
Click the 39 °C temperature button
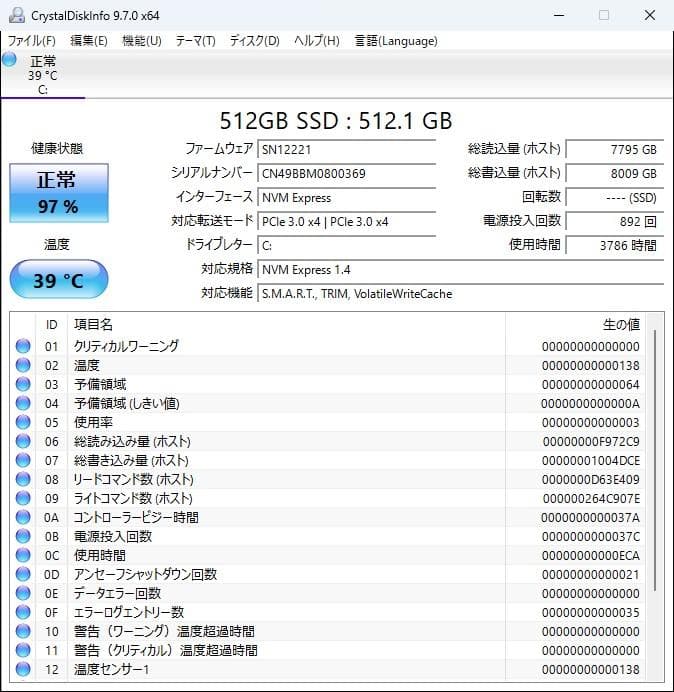pos(59,279)
